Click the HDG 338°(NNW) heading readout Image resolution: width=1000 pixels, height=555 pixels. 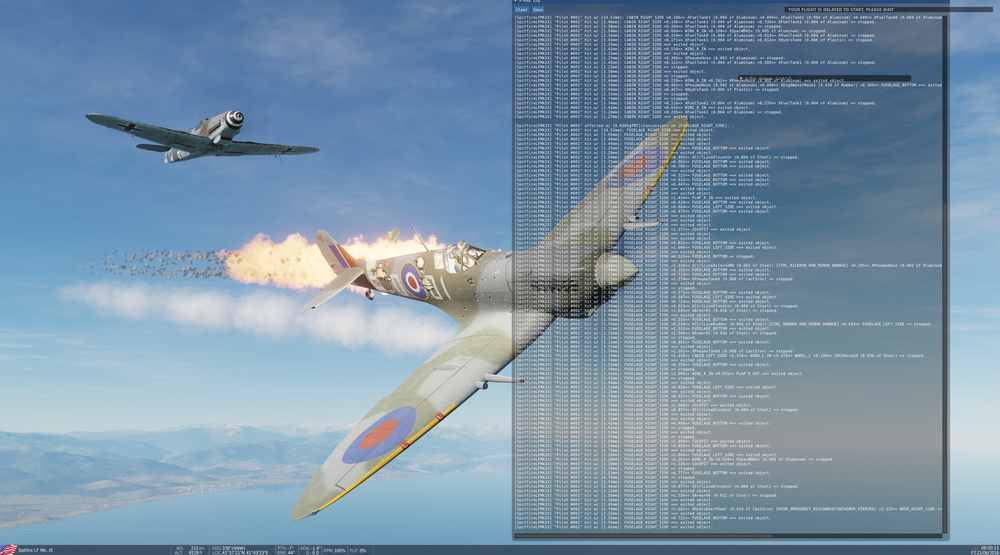coord(227,548)
